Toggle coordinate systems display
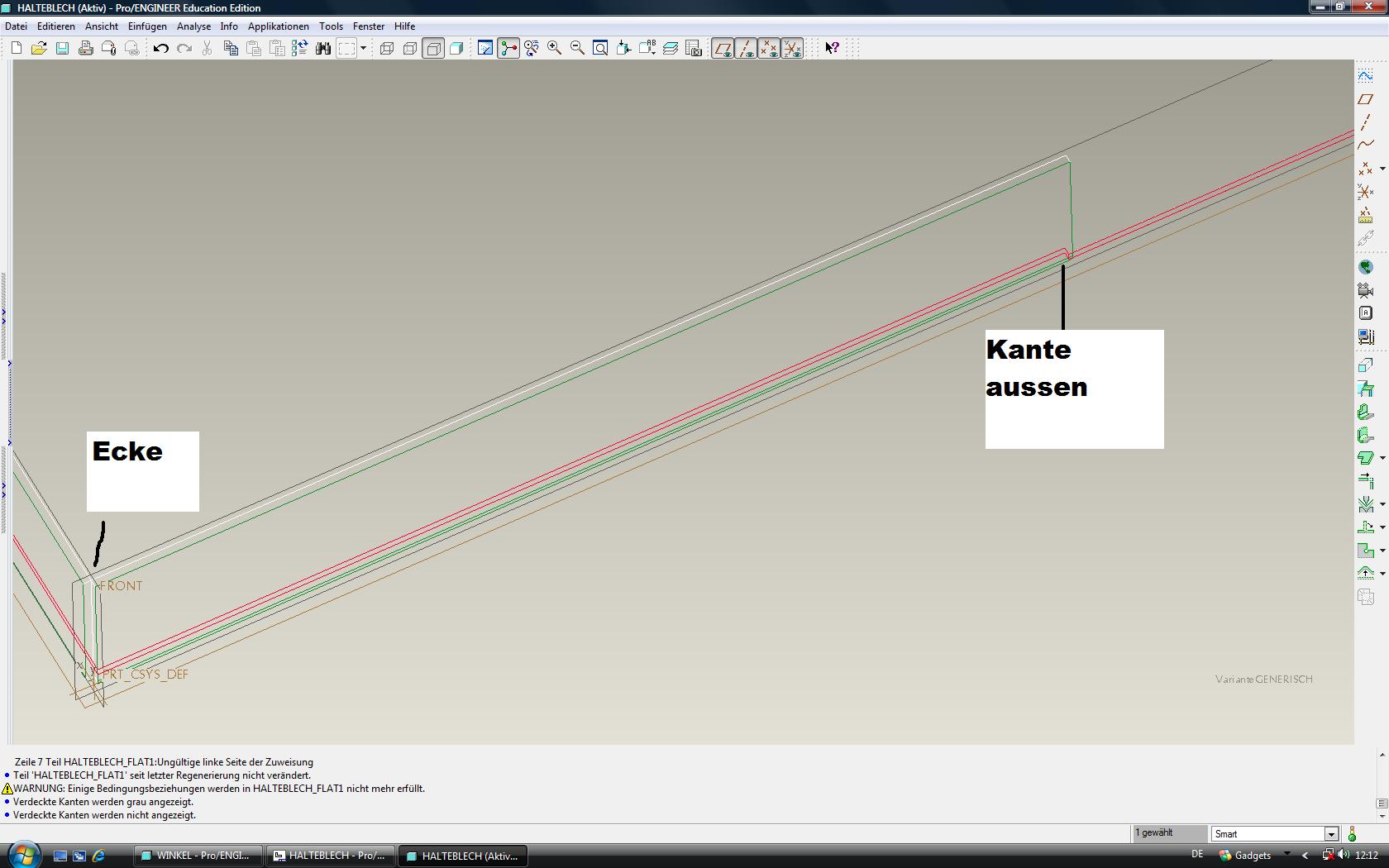 tap(792, 48)
